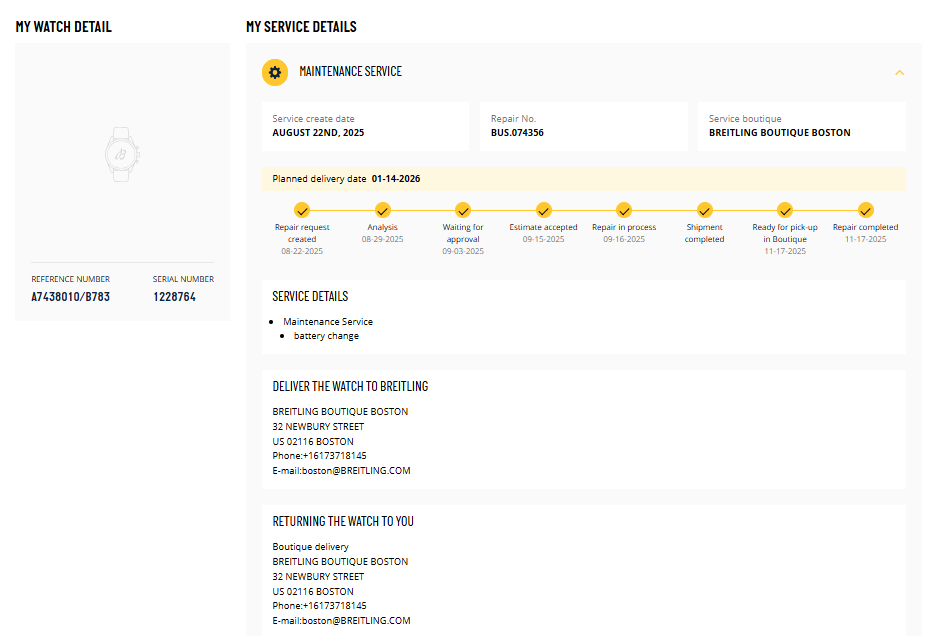Click the Planned delivery date banner
Viewport: 928px width, 636px height.
point(583,179)
